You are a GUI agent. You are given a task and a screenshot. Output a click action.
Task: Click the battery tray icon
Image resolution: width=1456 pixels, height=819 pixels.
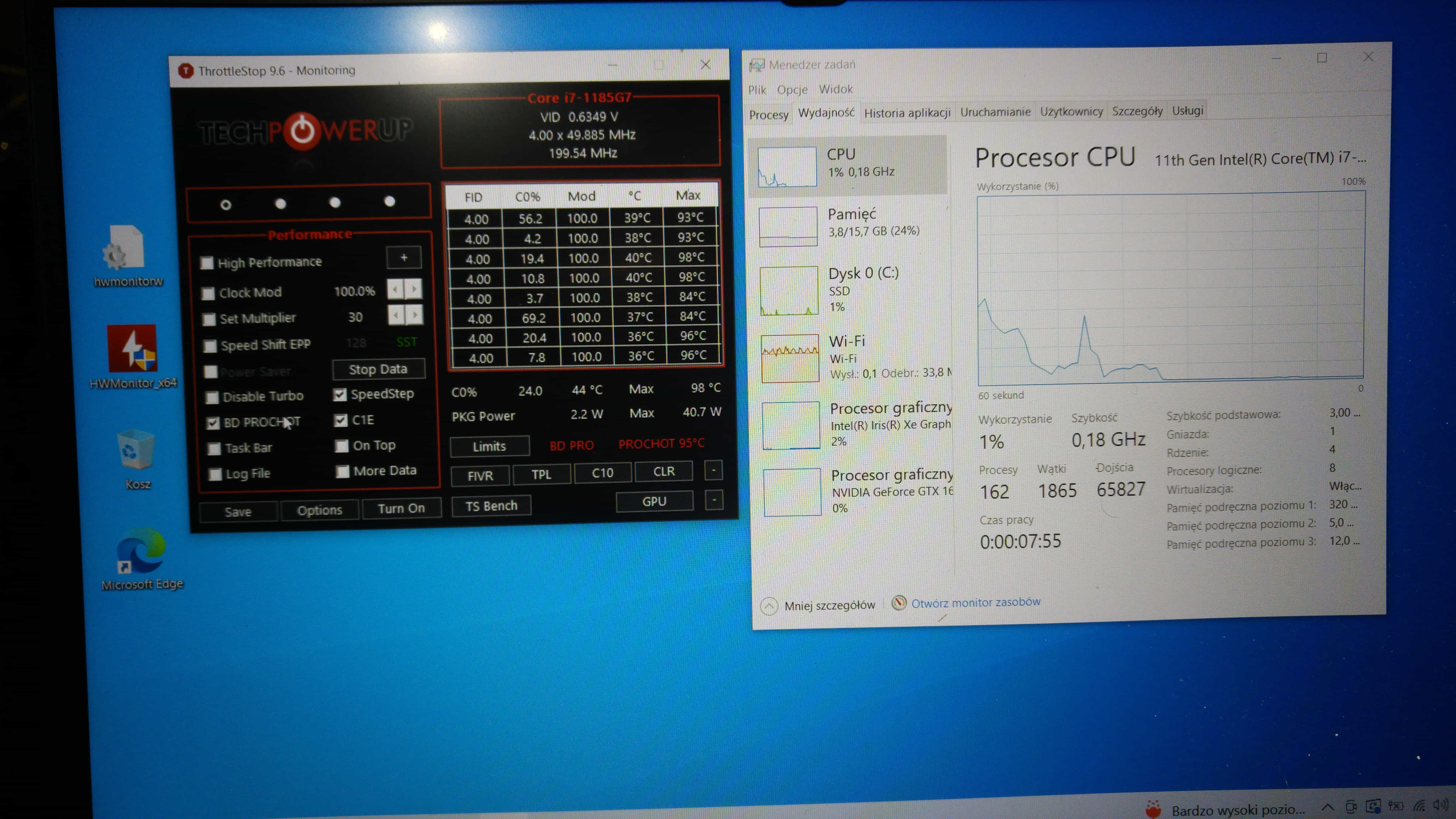coord(1396,806)
